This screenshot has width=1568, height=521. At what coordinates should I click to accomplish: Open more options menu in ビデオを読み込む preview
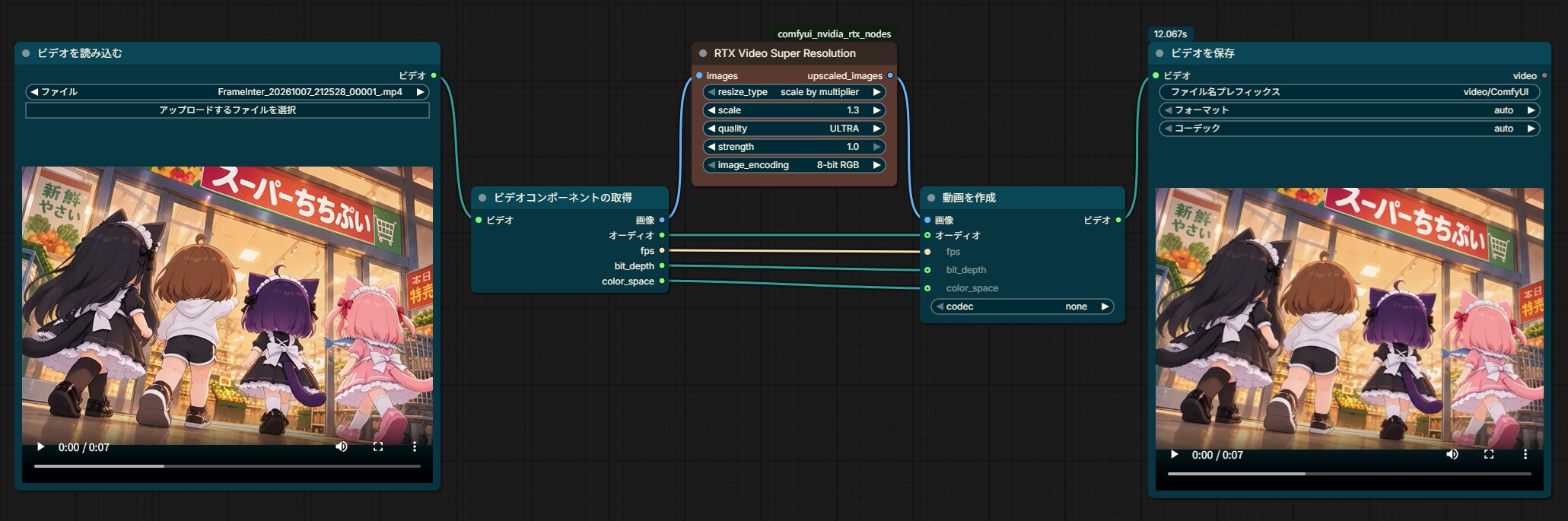click(x=415, y=447)
